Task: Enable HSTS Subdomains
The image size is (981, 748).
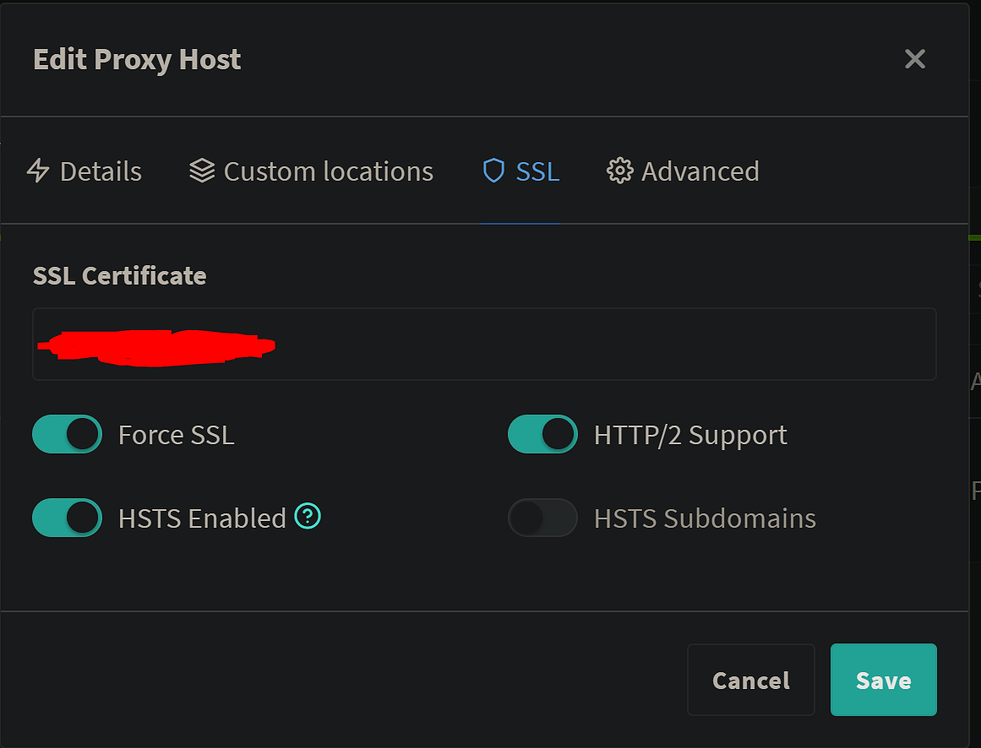Action: click(x=542, y=518)
